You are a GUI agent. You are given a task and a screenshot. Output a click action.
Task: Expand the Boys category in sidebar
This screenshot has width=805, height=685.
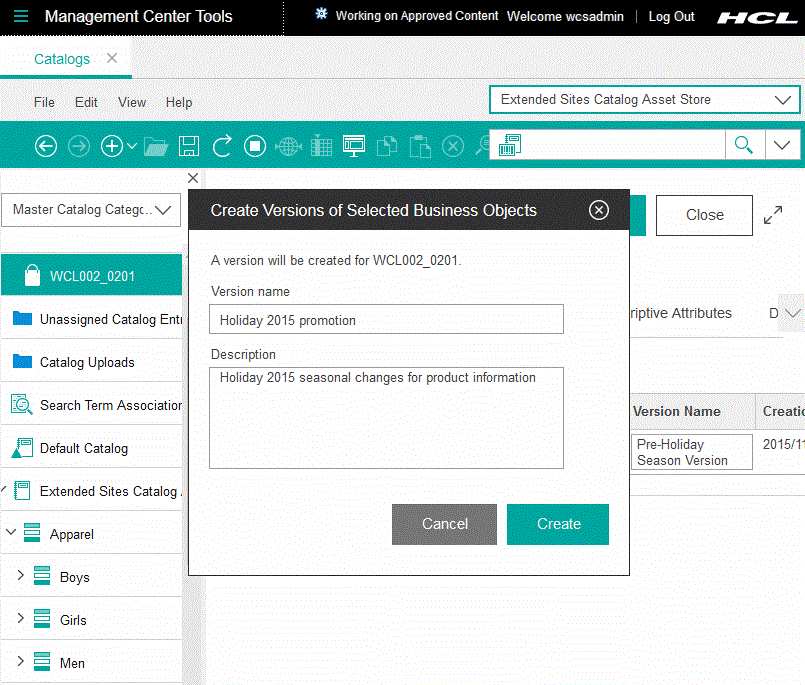pos(22,576)
